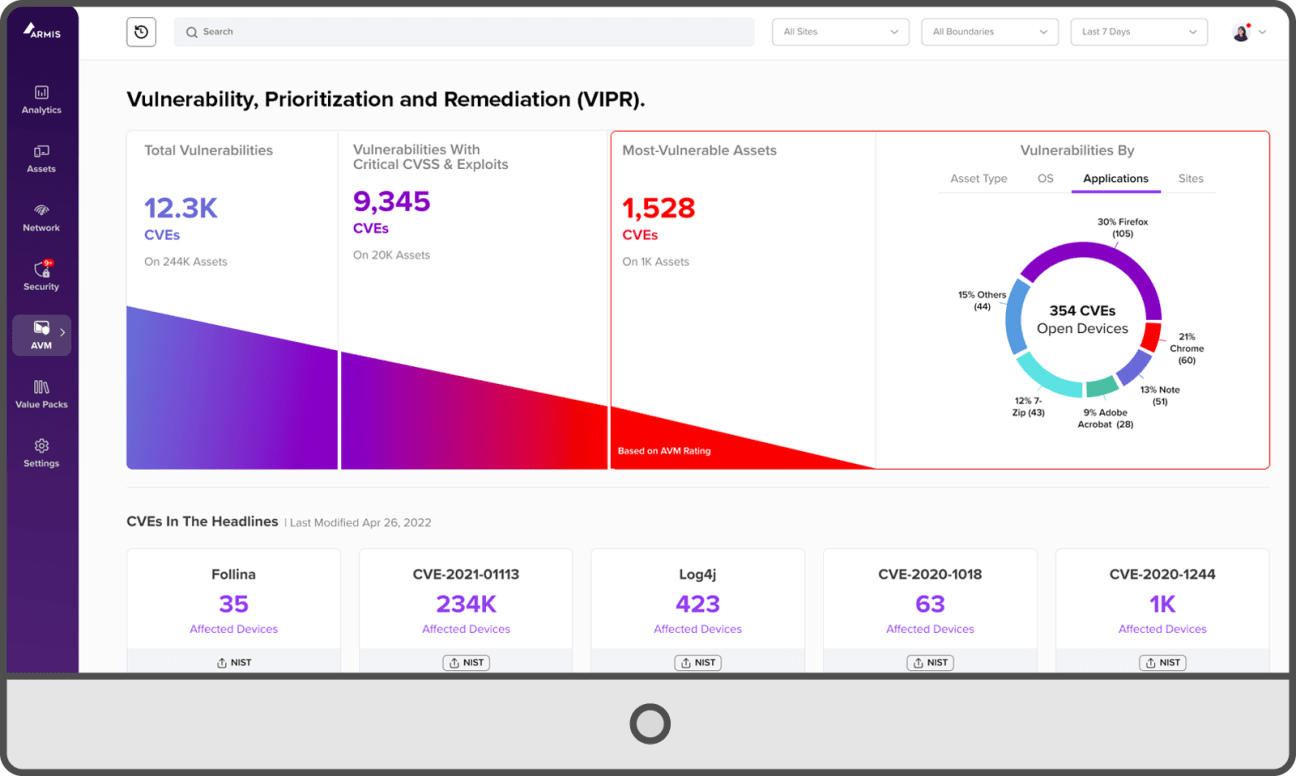Click the 9,345 CVEs value
The width and height of the screenshot is (1296, 776).
[x=392, y=202]
